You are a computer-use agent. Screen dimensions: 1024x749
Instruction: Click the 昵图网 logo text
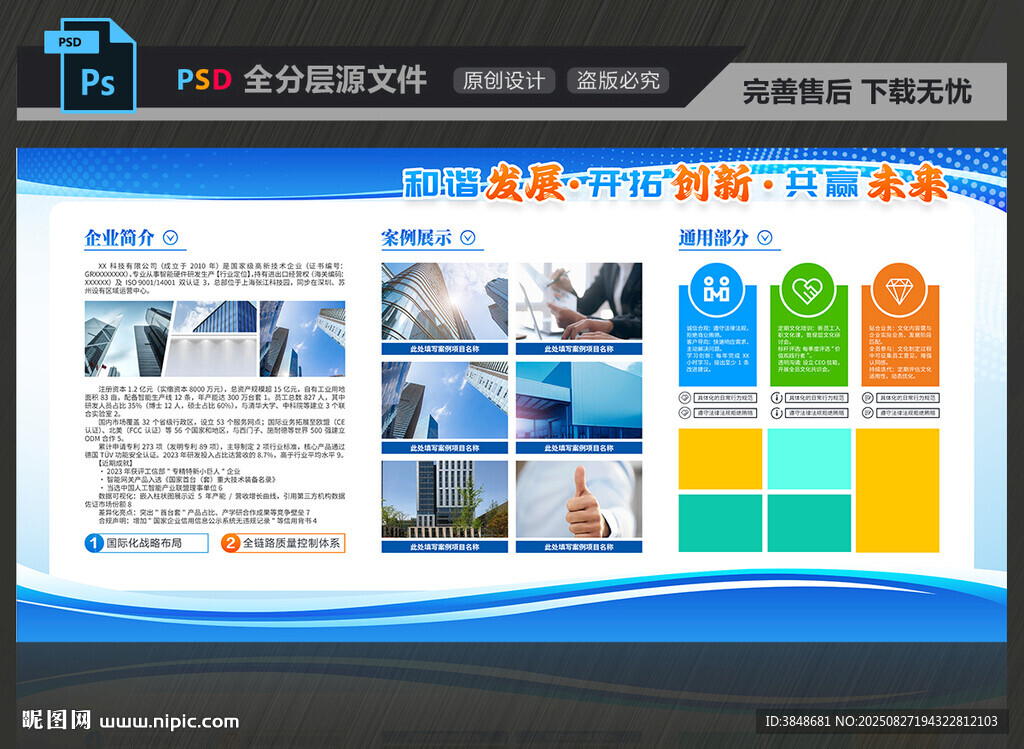[x=56, y=720]
